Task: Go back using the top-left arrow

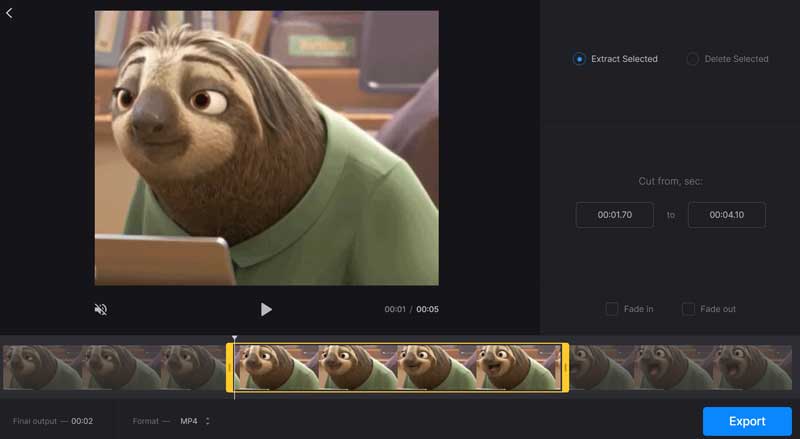Action: point(9,13)
